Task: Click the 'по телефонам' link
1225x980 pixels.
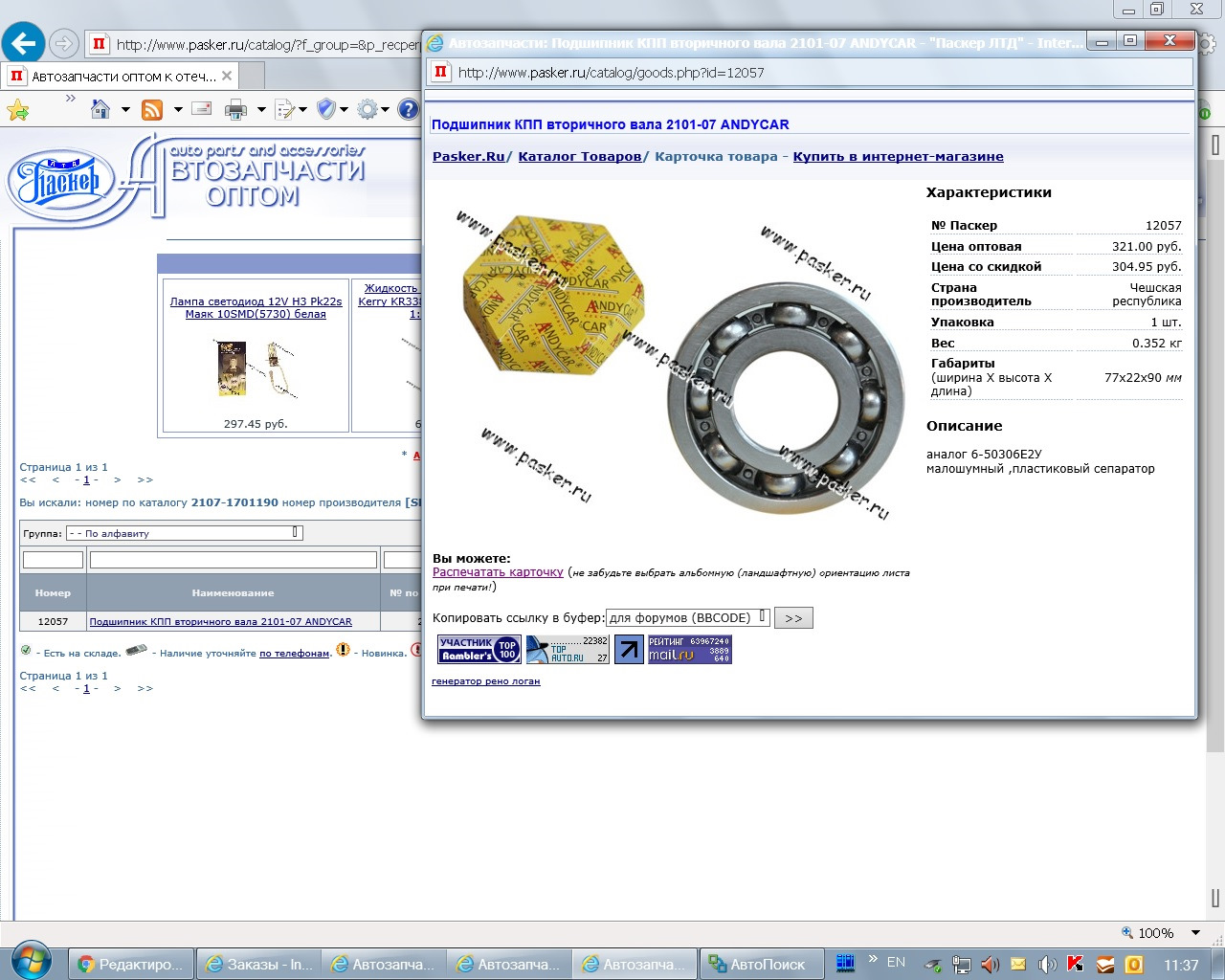Action: [x=295, y=653]
